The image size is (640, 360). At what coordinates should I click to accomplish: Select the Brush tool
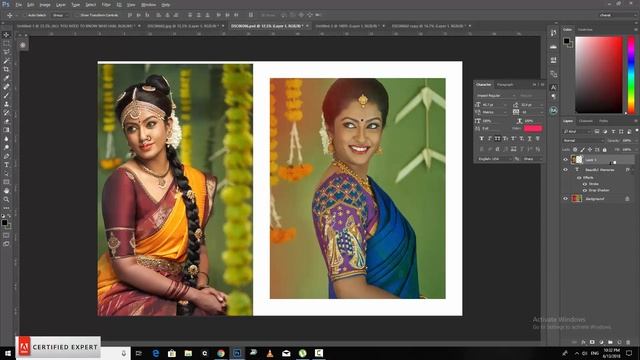(6, 96)
